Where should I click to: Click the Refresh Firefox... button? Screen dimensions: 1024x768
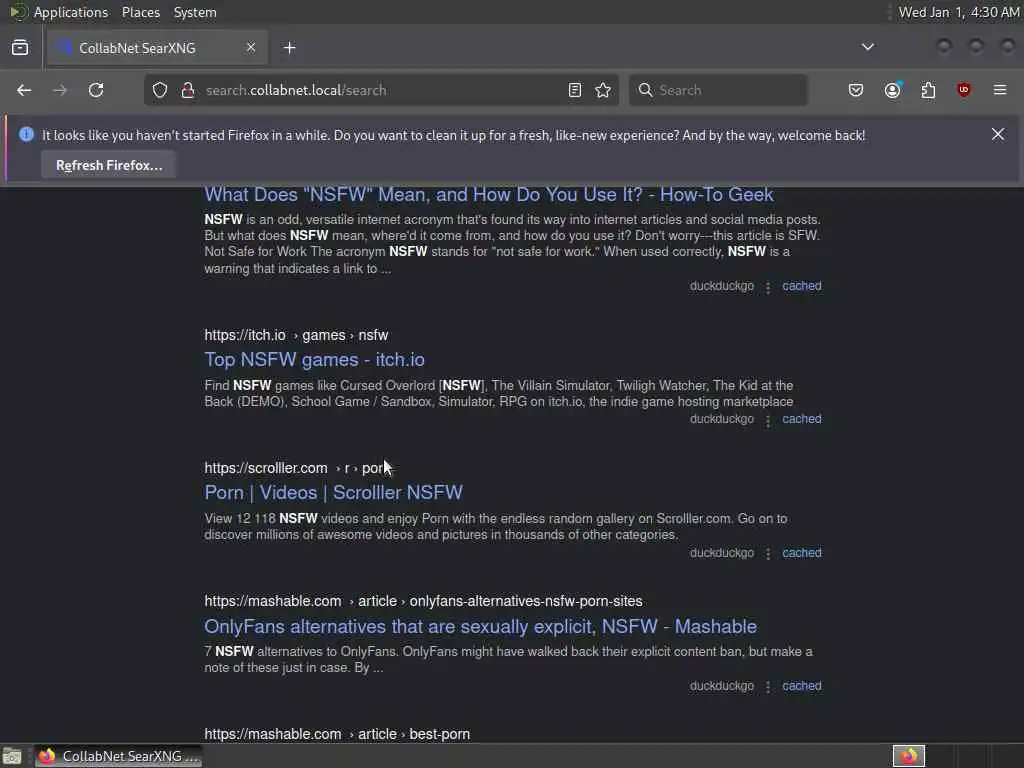point(109,165)
